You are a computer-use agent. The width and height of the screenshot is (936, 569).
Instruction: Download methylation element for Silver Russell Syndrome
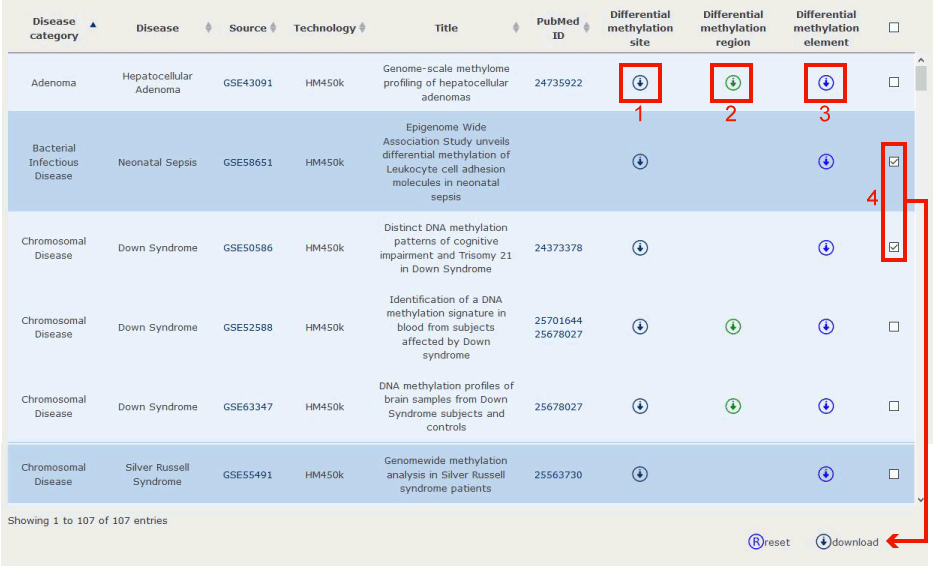(x=826, y=474)
